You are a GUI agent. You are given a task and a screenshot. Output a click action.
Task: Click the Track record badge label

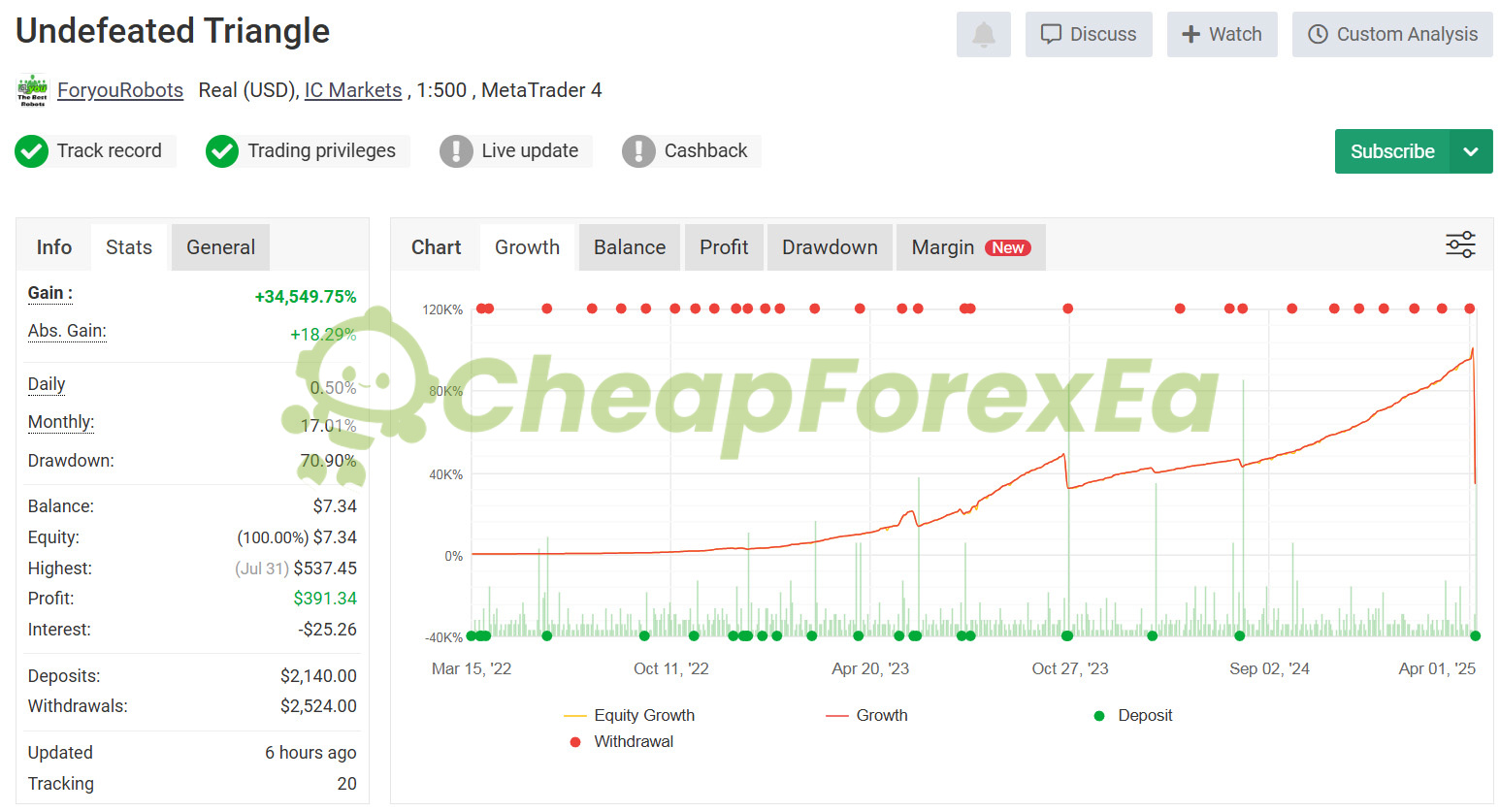(x=109, y=150)
